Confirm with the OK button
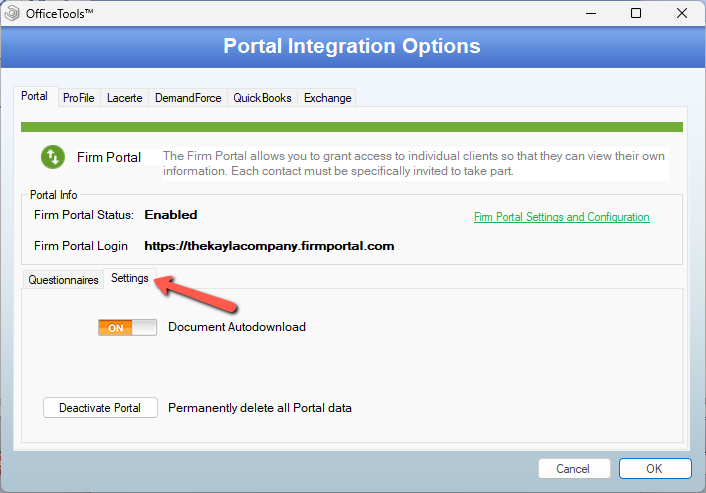Screen dimensions: 706x493 pyautogui.click(x=655, y=469)
